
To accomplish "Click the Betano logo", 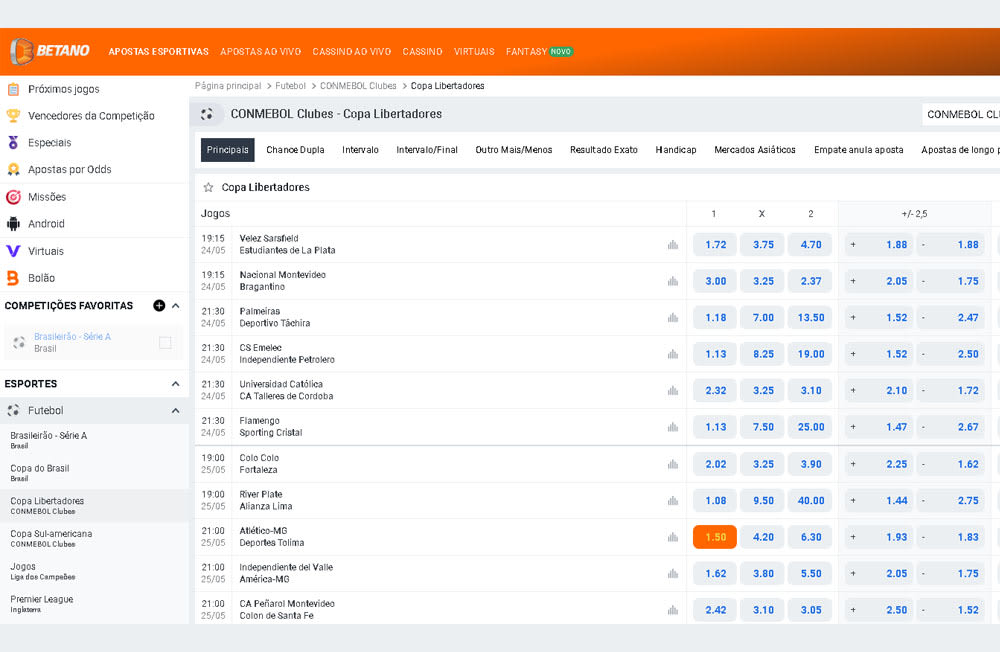I will pyautogui.click(x=50, y=51).
